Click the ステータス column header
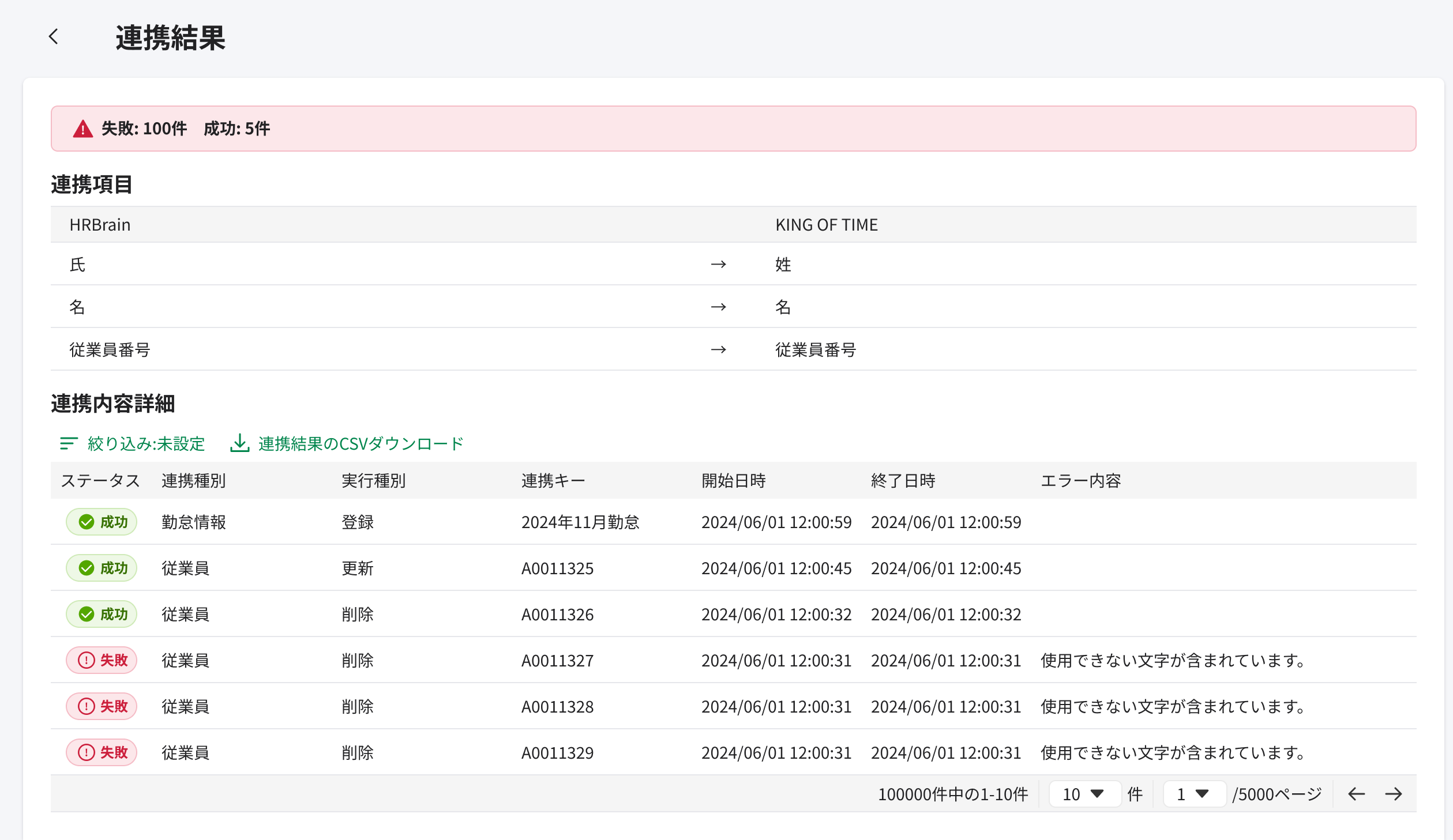This screenshot has height=840, width=1453. tap(100, 481)
